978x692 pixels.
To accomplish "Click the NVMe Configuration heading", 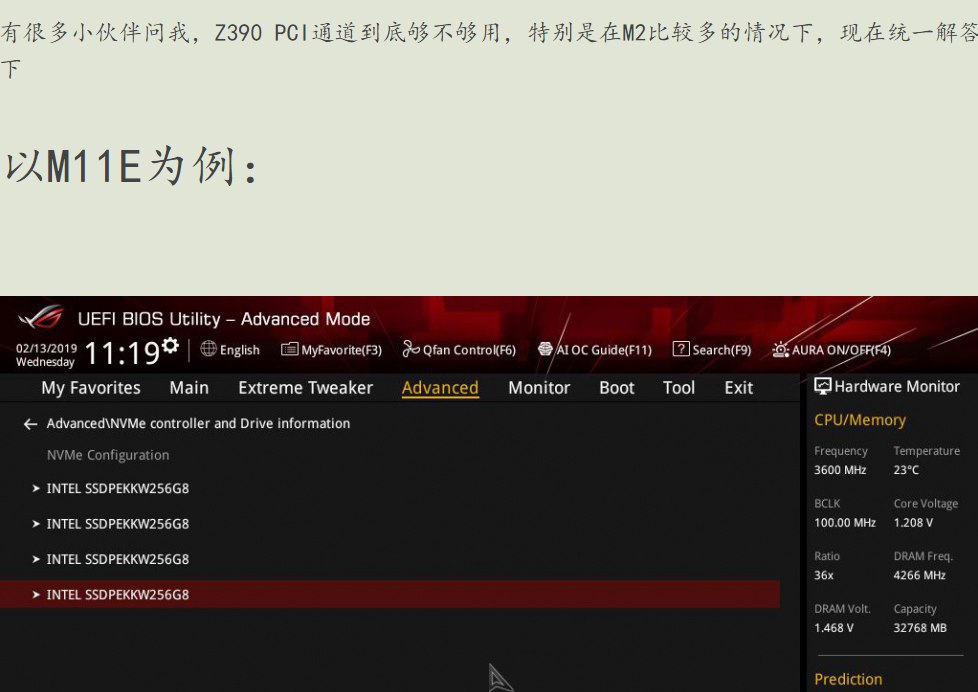I will pos(108,456).
